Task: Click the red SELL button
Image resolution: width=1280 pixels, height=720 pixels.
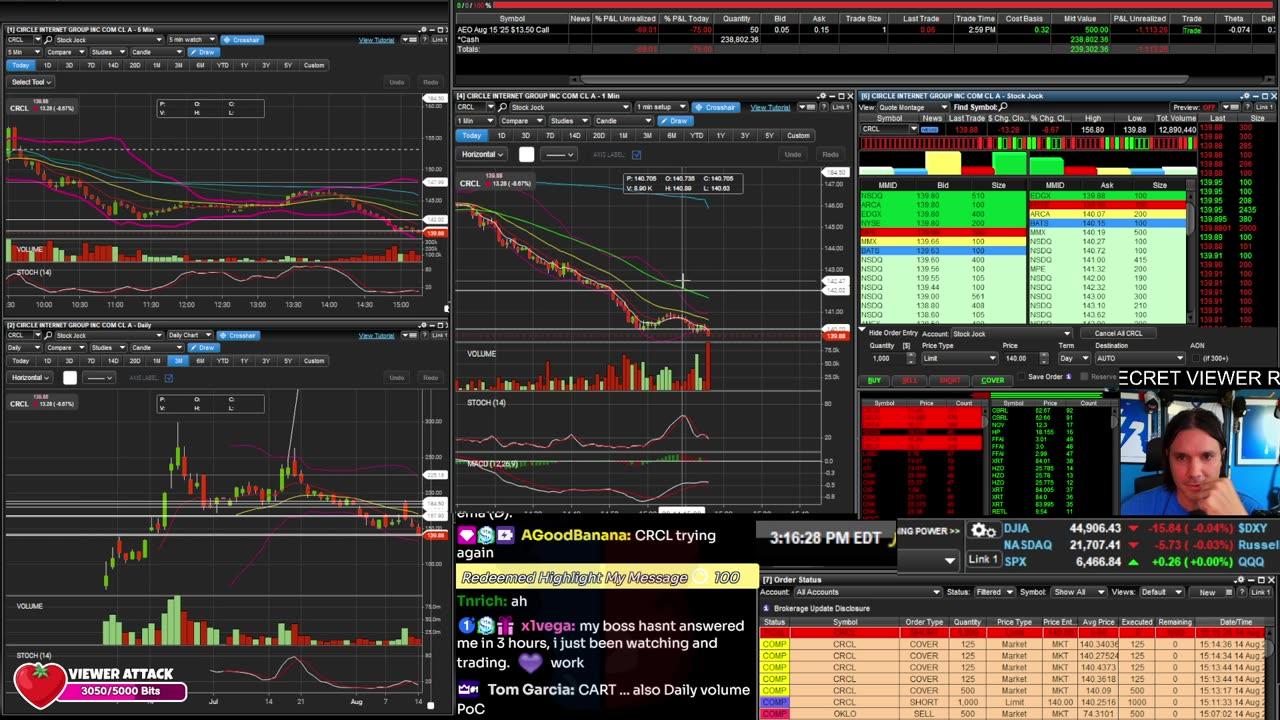Action: click(910, 381)
